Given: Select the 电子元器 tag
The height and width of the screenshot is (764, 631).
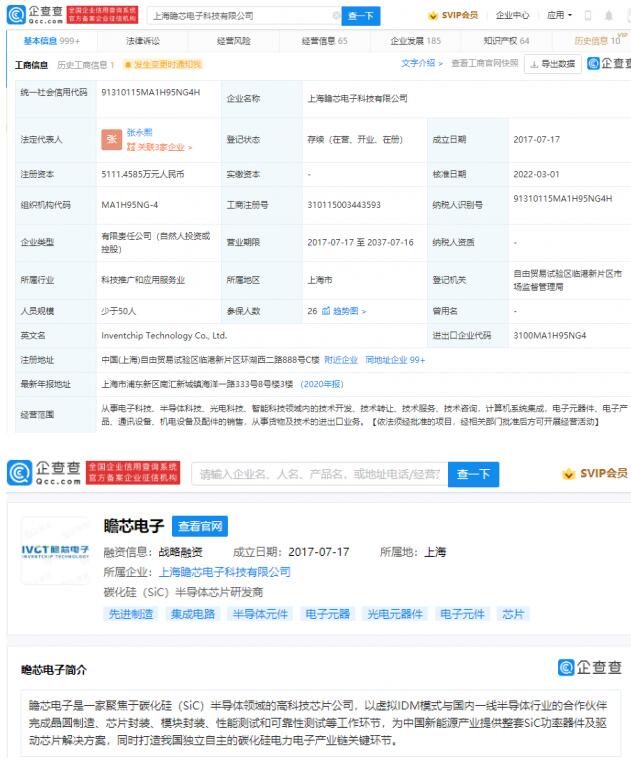Looking at the screenshot, I should [x=327, y=614].
